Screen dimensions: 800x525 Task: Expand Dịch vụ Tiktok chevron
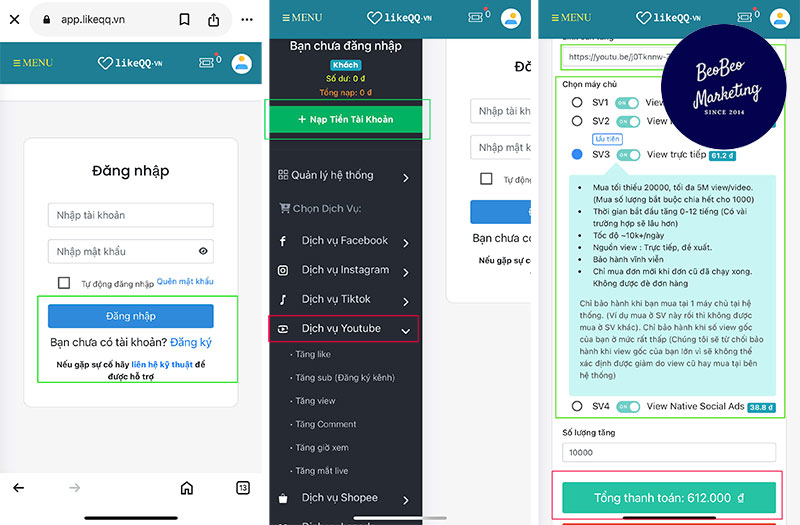(x=406, y=302)
